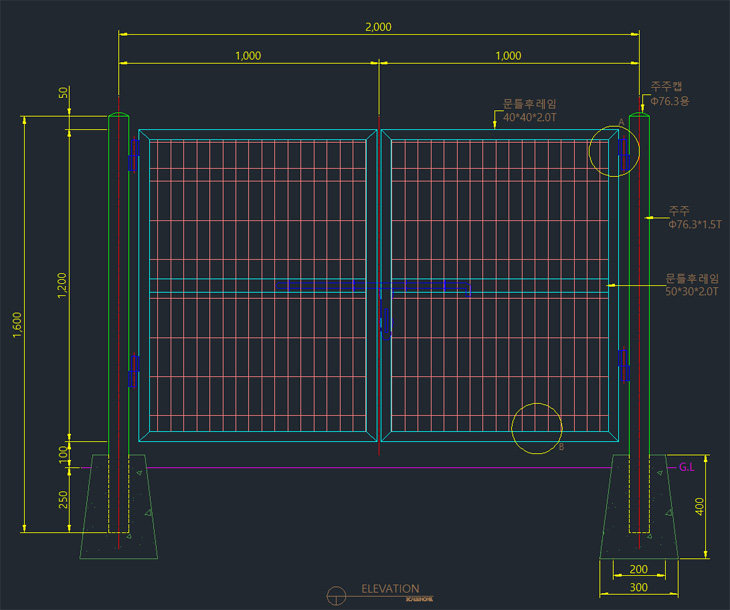Select the upper left blue hinge
Viewport: 730px width, 610px height.
point(132,154)
